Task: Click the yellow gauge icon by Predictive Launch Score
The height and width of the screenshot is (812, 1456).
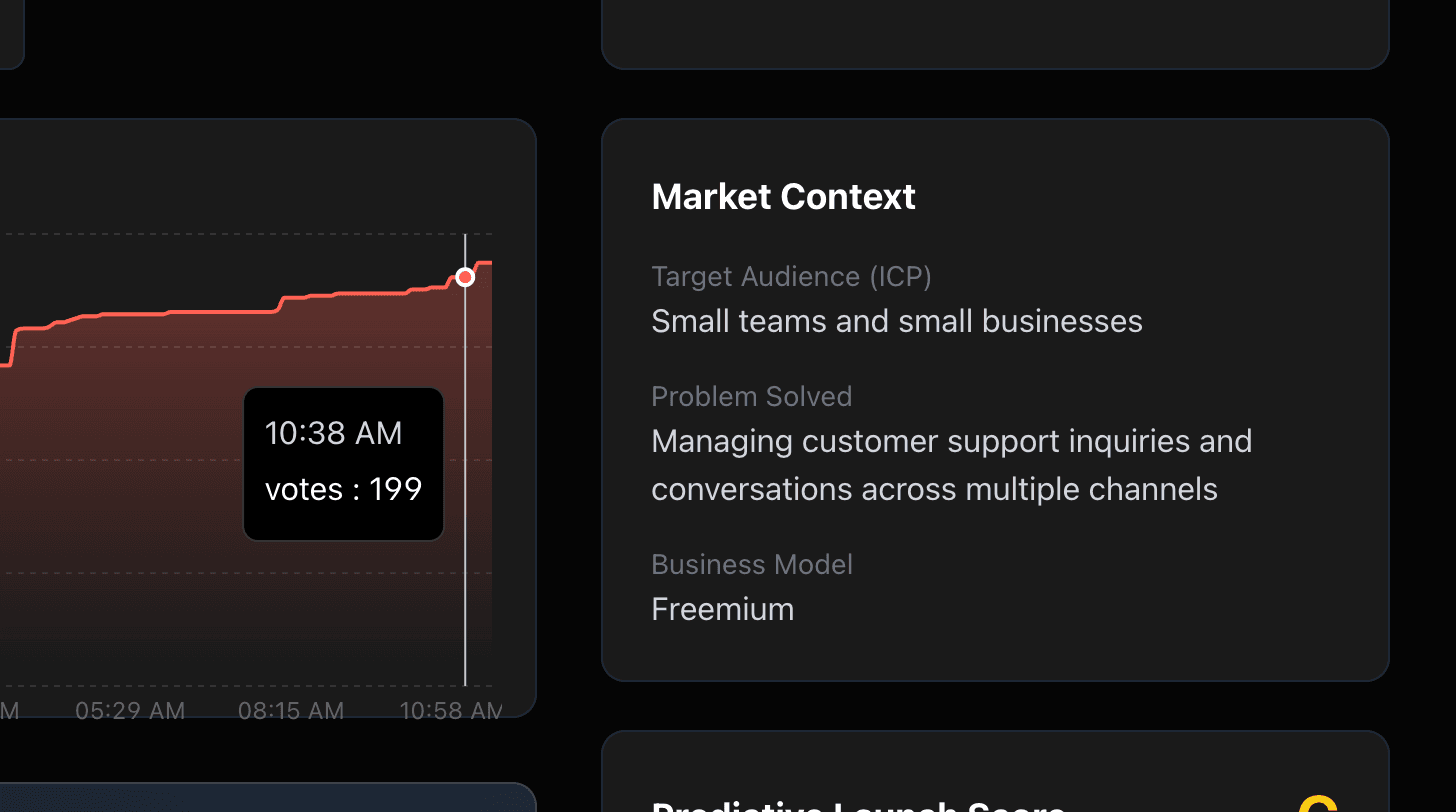Action: (x=1318, y=804)
